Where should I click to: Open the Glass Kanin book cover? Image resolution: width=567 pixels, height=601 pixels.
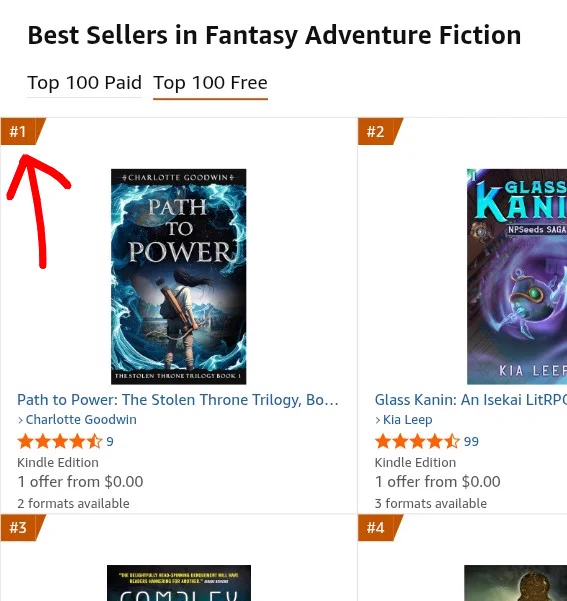[x=517, y=276]
